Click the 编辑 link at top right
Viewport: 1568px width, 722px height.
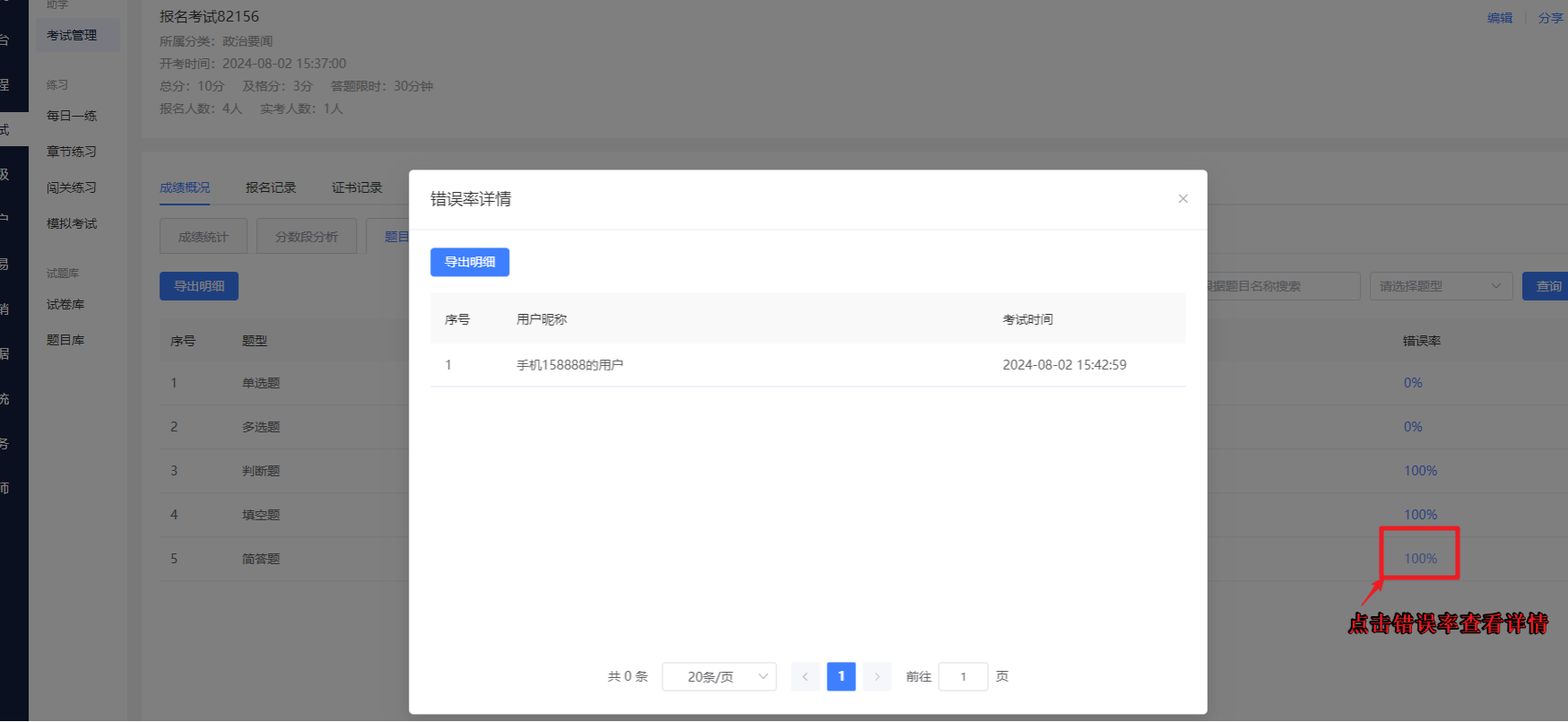[1500, 18]
